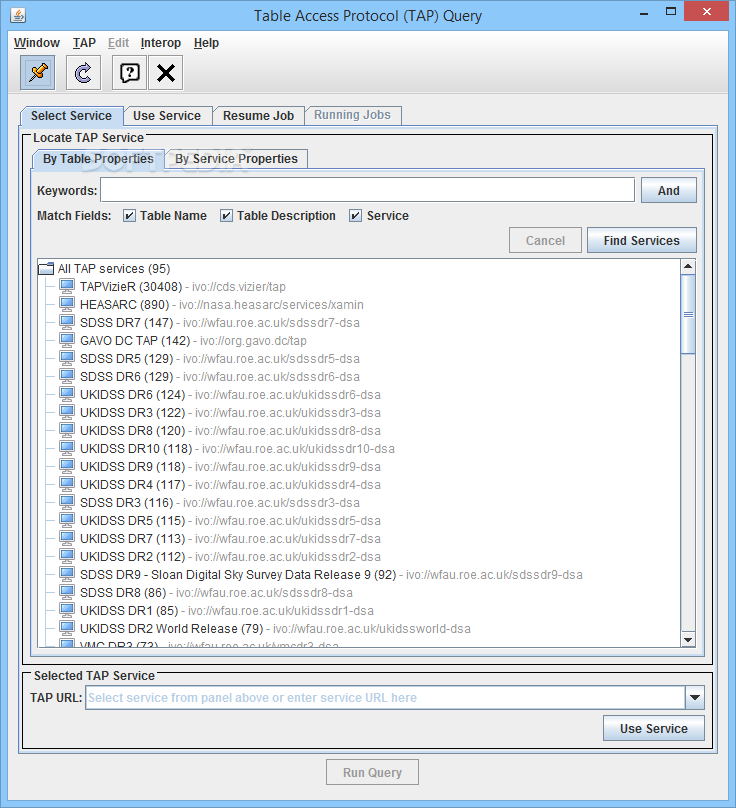Click the UKIDSS DR6 service computer icon
This screenshot has width=736, height=808.
(x=67, y=394)
